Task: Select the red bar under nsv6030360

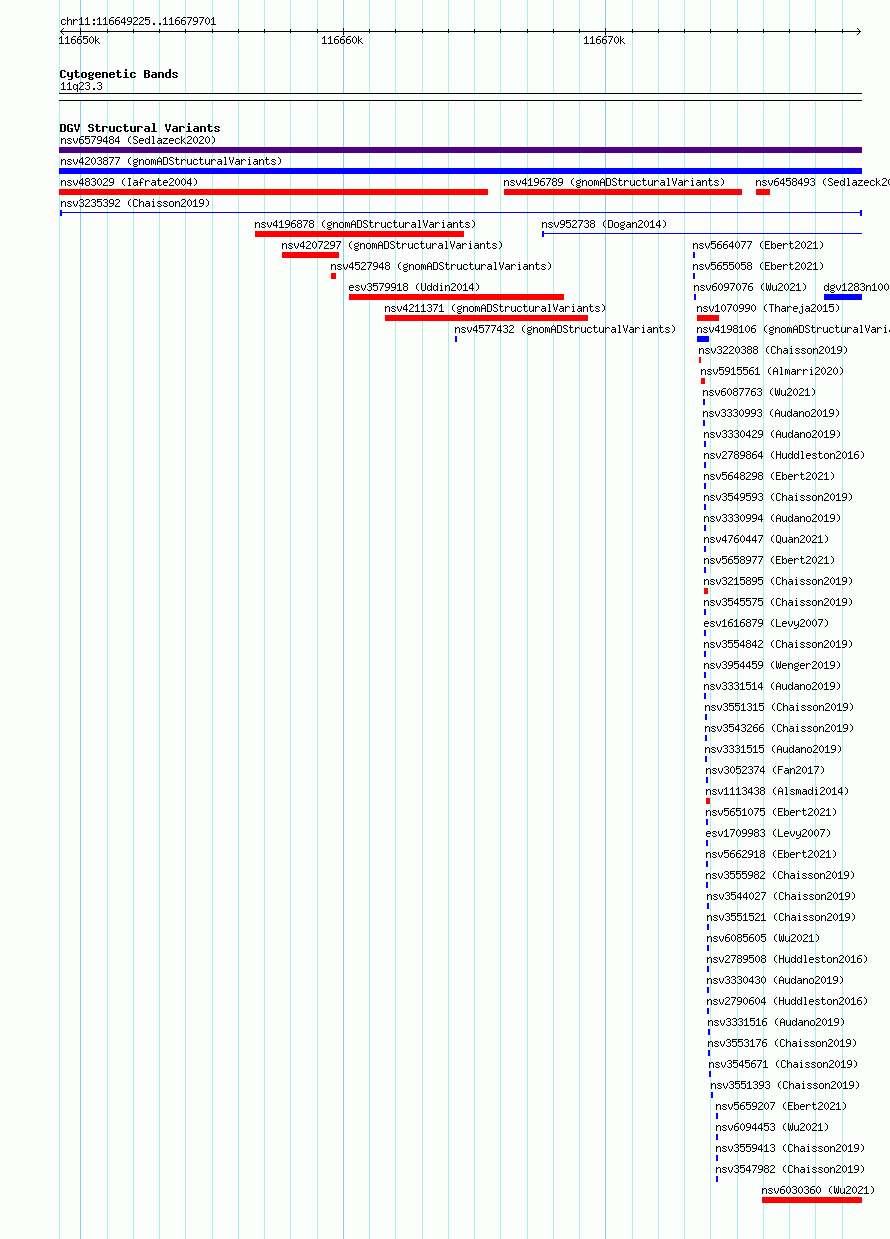Action: click(811, 1200)
